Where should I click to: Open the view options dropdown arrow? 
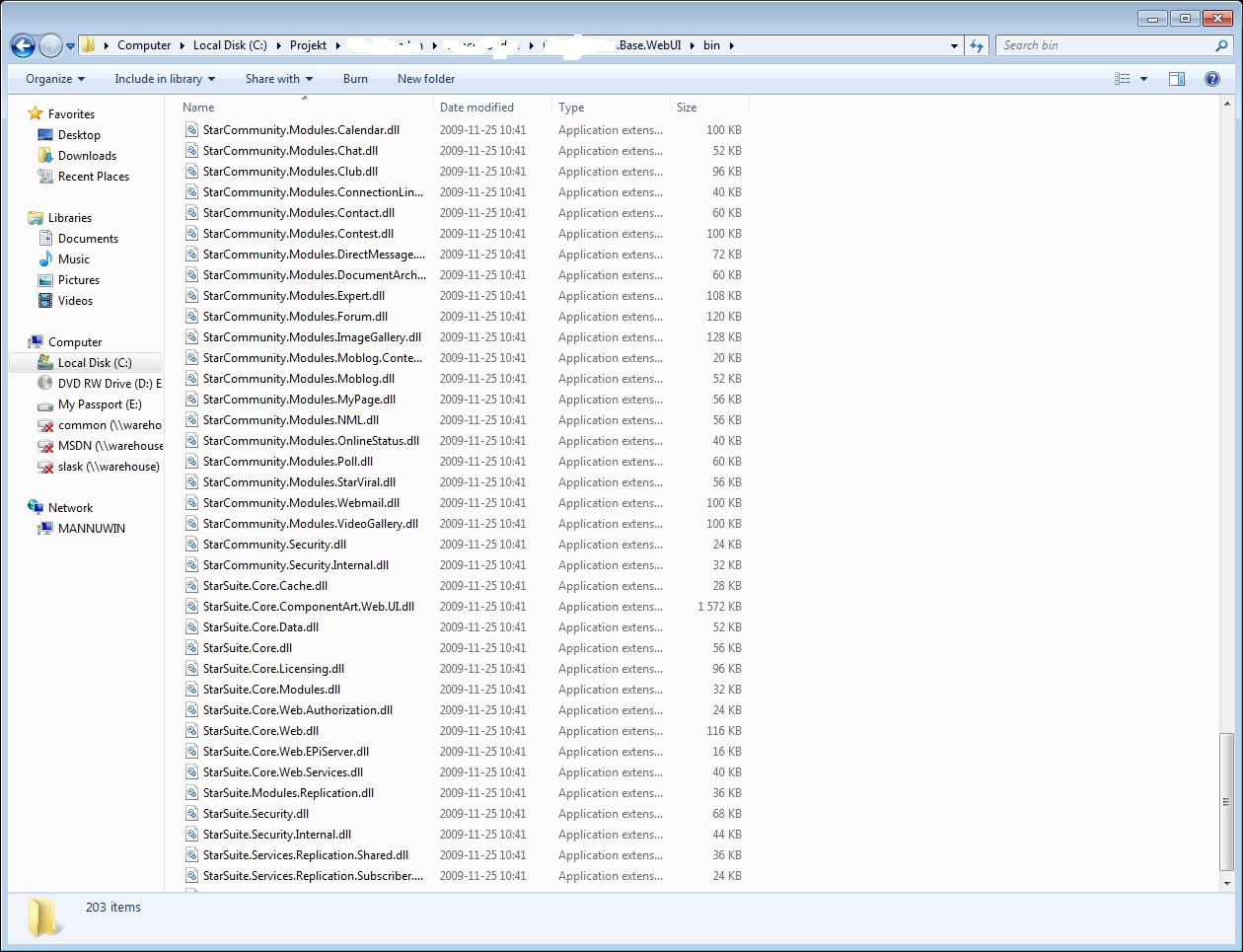pyautogui.click(x=1143, y=79)
